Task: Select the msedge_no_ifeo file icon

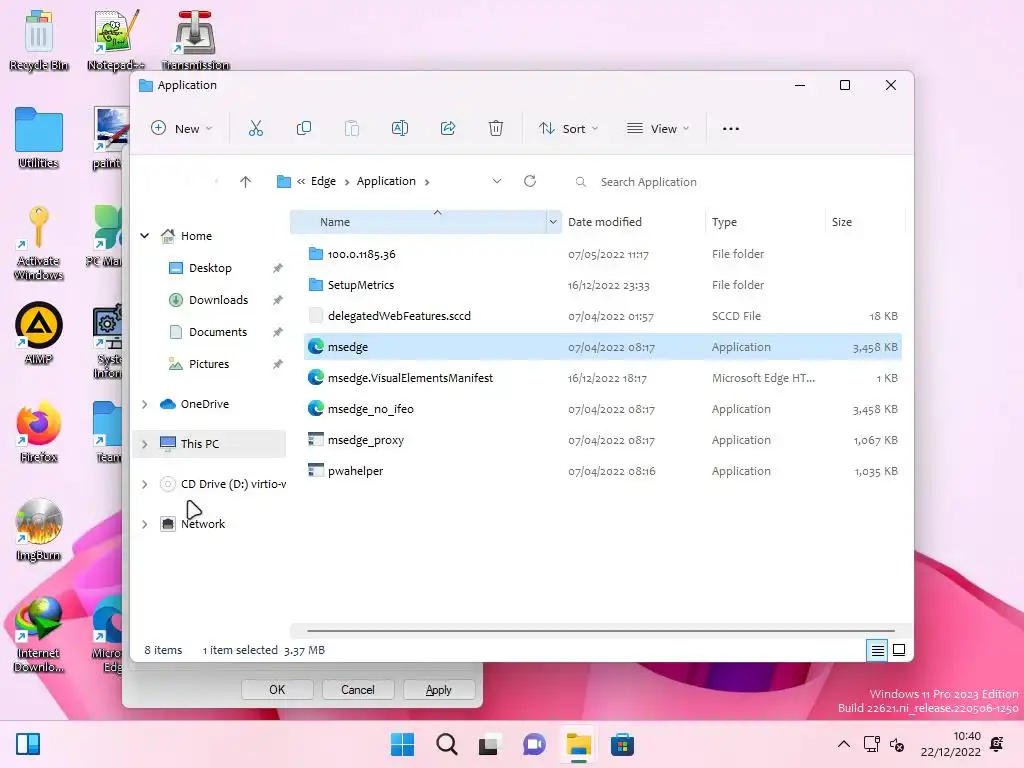Action: click(x=316, y=409)
